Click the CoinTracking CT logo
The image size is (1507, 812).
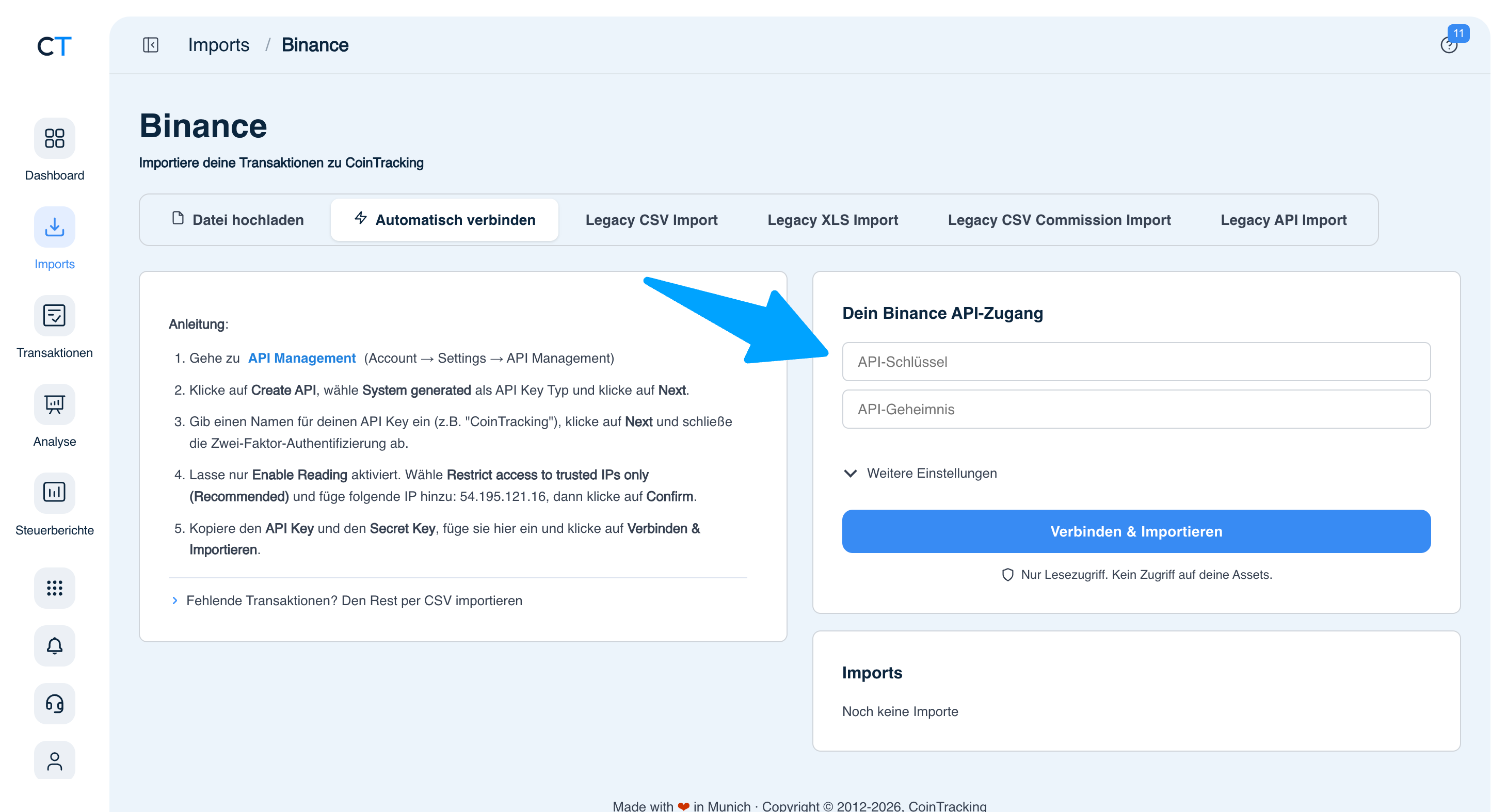54,46
